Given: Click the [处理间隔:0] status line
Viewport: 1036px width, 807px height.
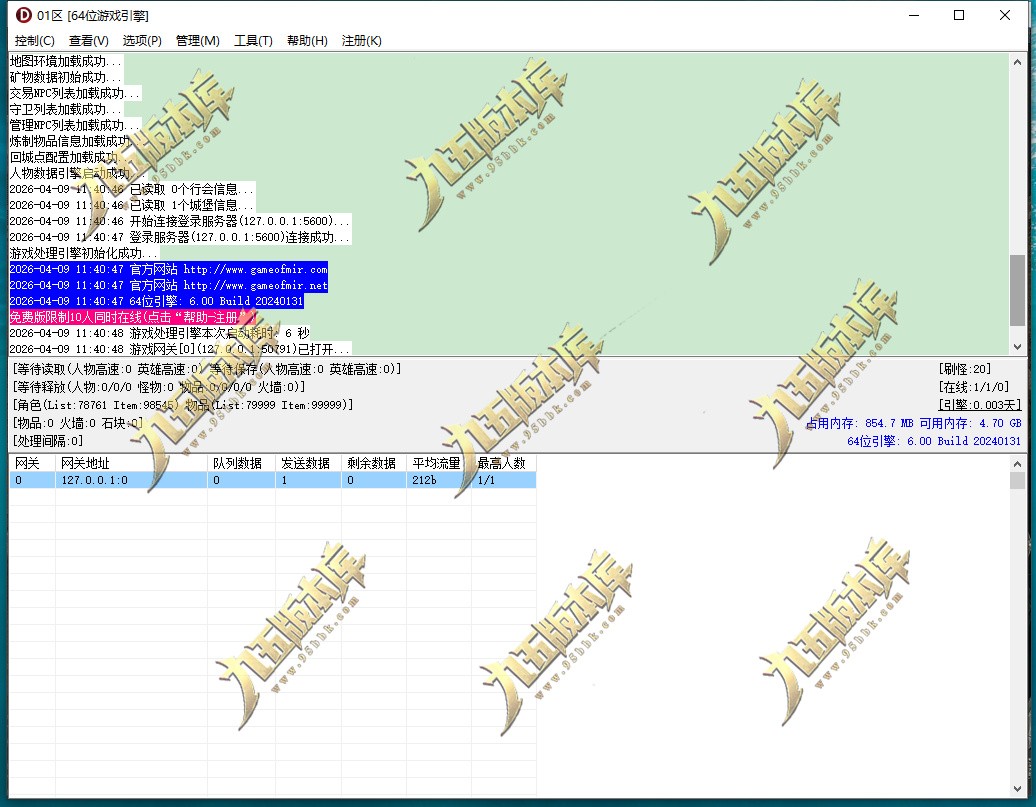Looking at the screenshot, I should [48, 441].
